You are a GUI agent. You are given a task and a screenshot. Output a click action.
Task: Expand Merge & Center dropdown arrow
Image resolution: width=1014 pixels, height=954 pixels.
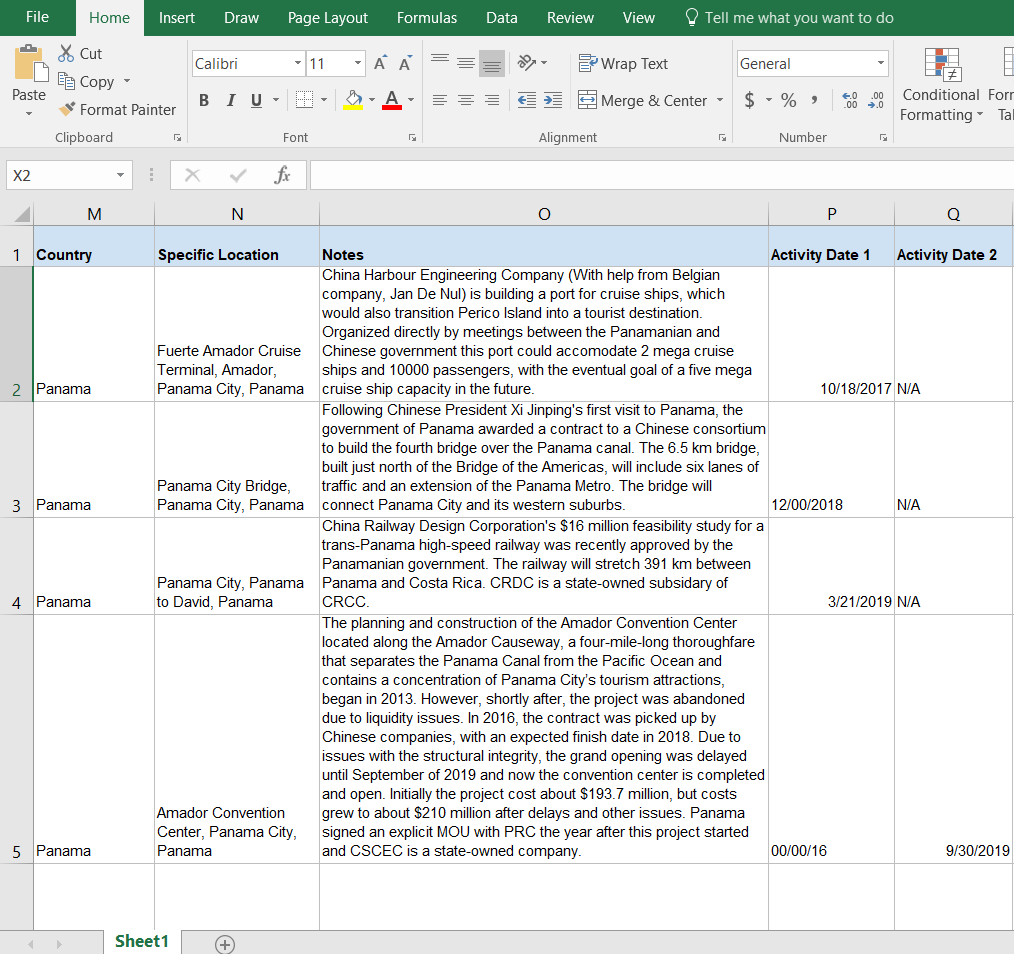click(x=720, y=100)
